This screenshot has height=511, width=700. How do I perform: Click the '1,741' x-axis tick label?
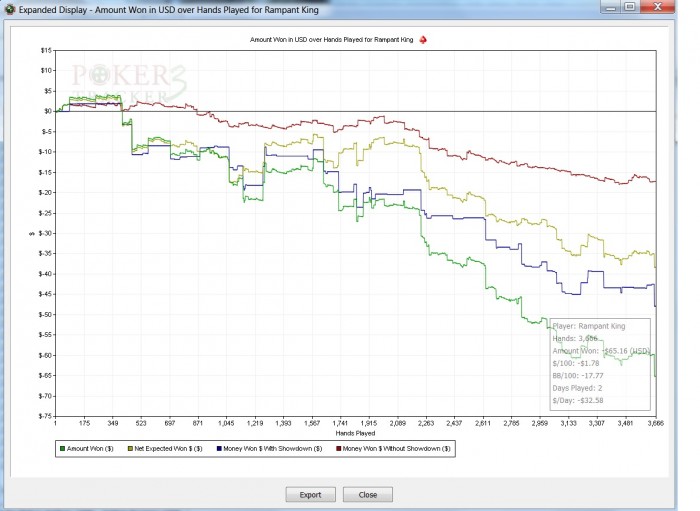click(x=340, y=423)
